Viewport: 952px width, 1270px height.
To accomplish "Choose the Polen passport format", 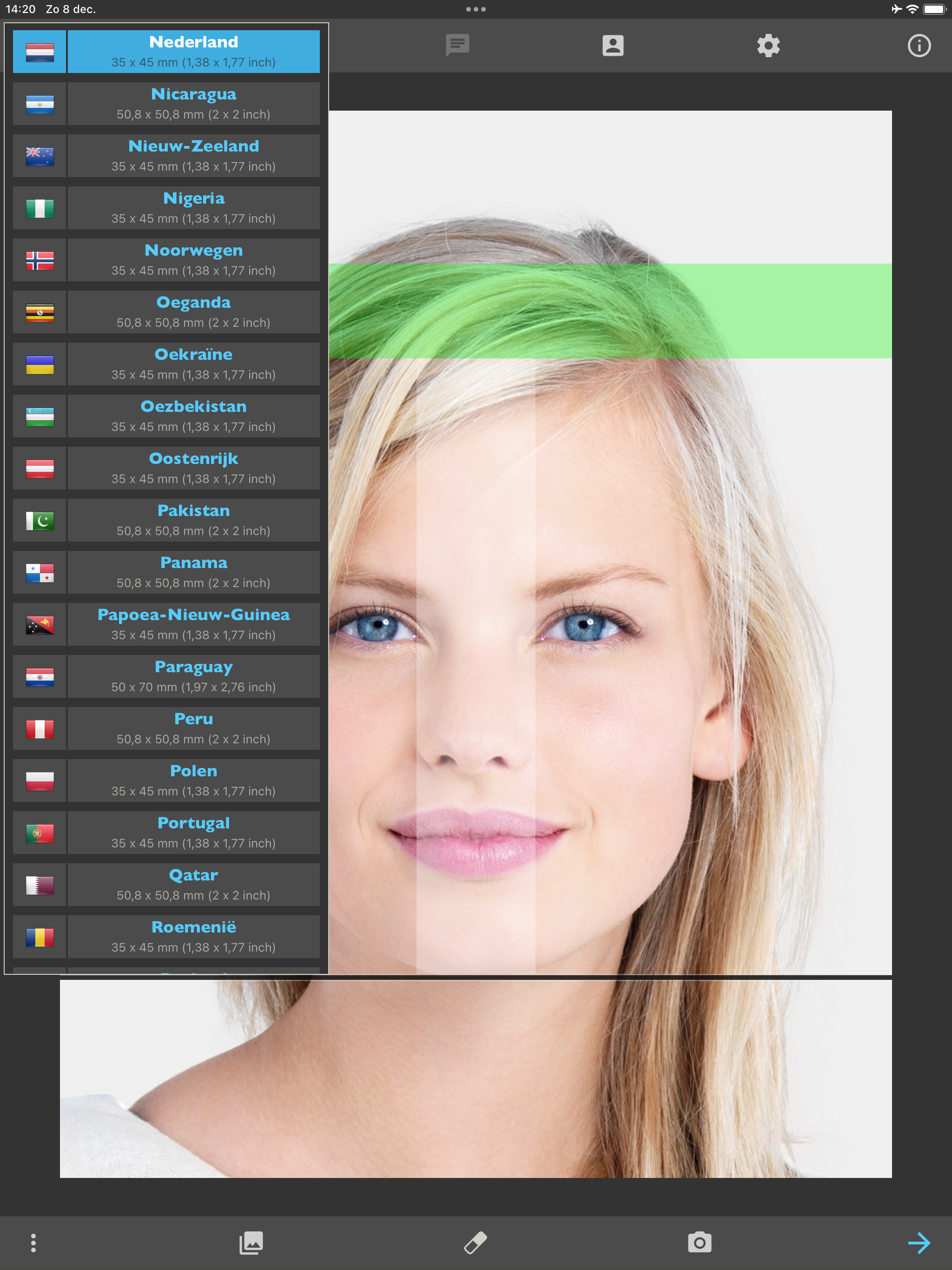I will coord(193,780).
